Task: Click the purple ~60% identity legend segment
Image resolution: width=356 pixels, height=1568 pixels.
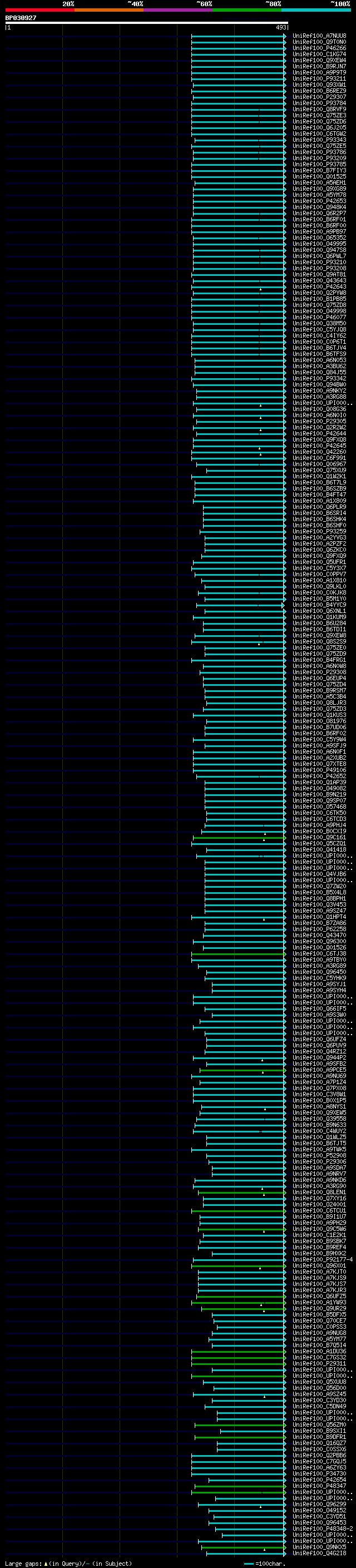Action: click(177, 10)
